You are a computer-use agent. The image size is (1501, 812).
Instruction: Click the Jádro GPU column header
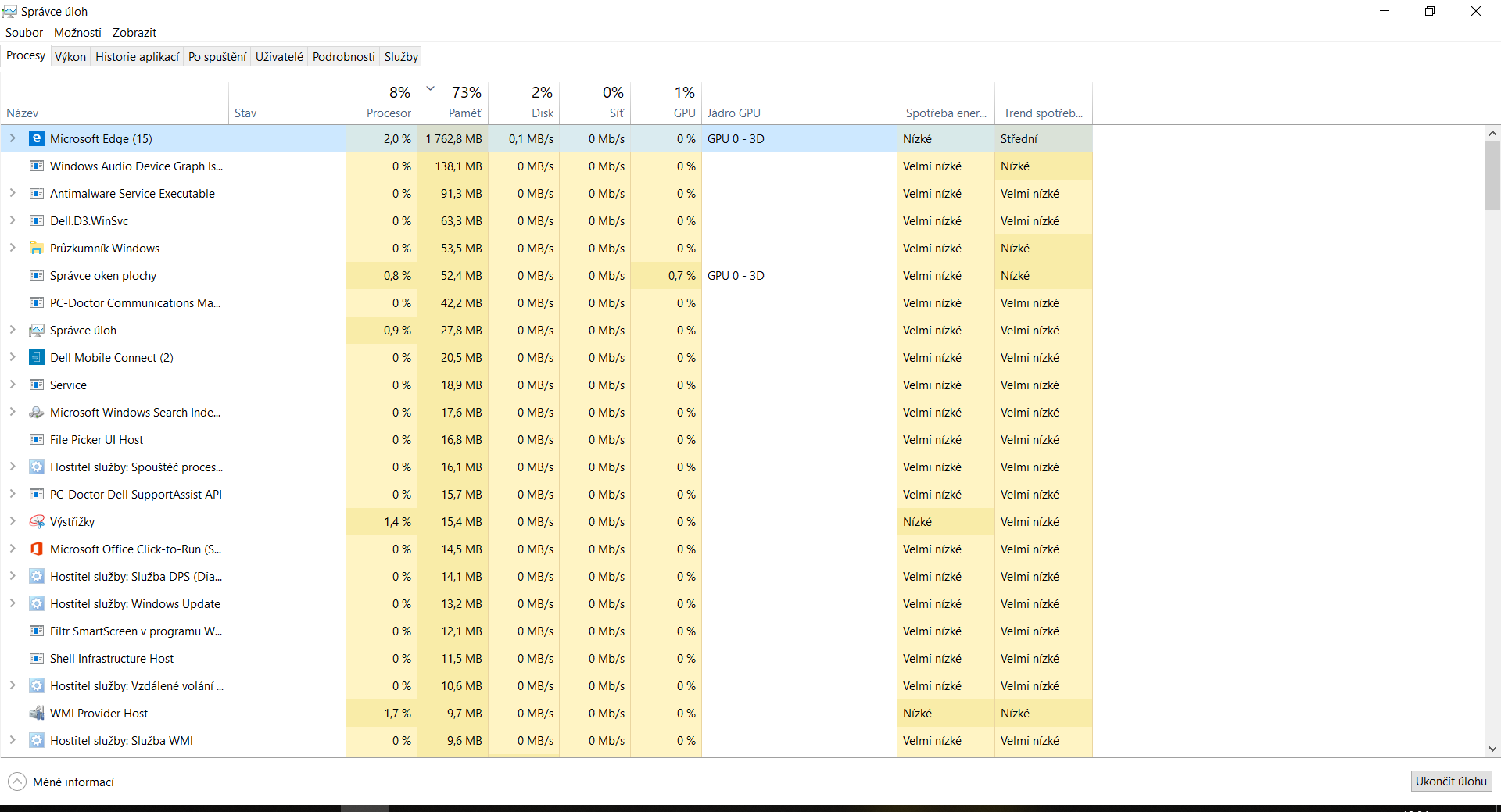pyautogui.click(x=799, y=103)
